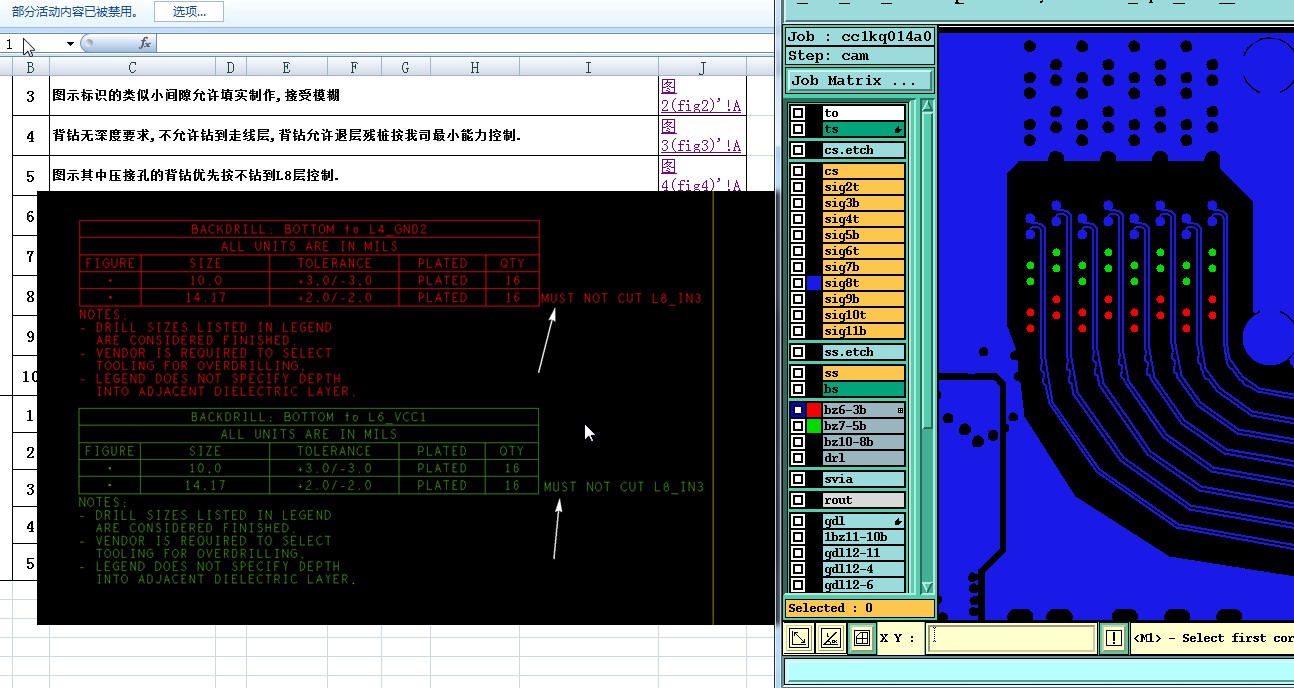Select Excel row header 3
This screenshot has height=688, width=1294.
[x=30, y=96]
